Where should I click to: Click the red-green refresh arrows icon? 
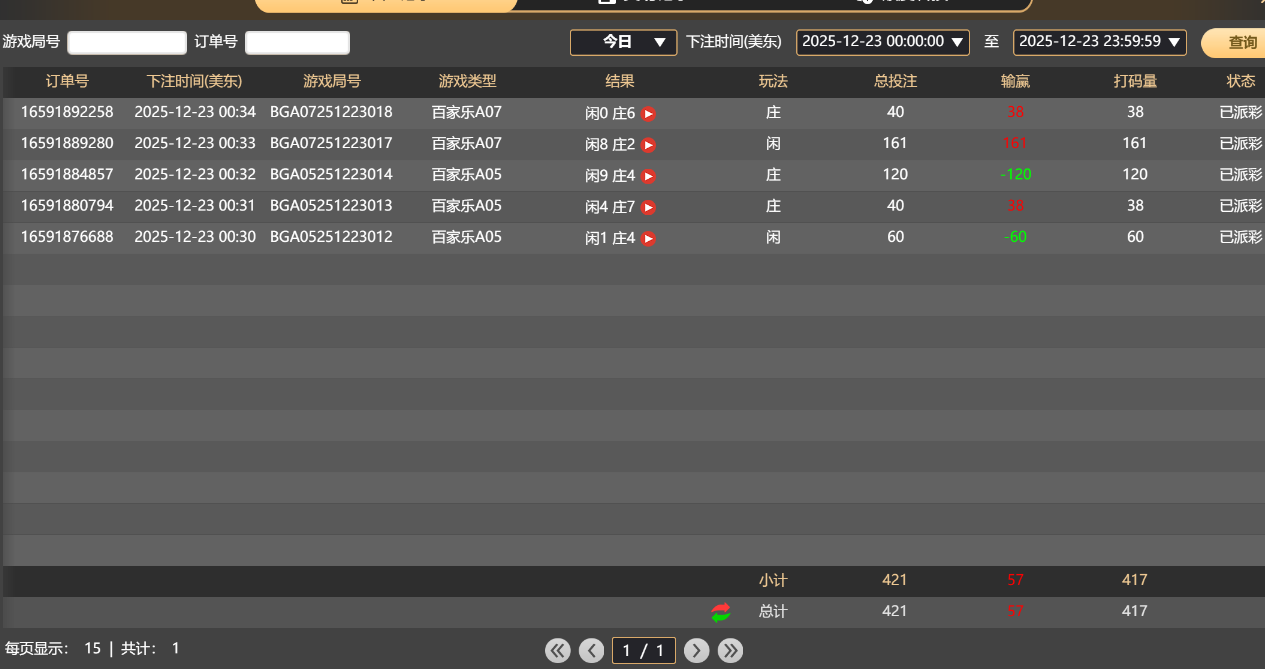tap(721, 612)
